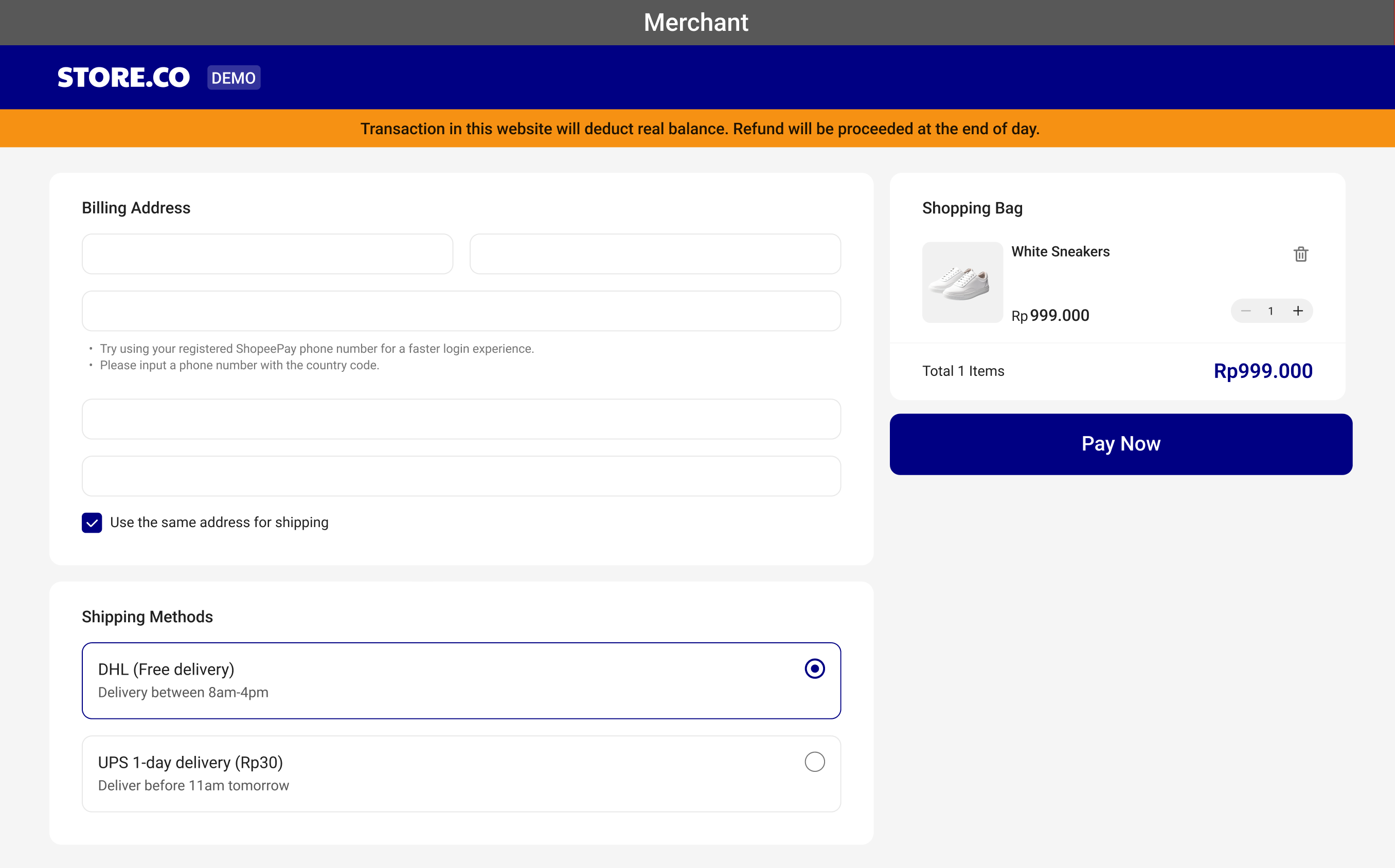
Task: Click 'Total 1 Items' text
Action: [x=963, y=371]
